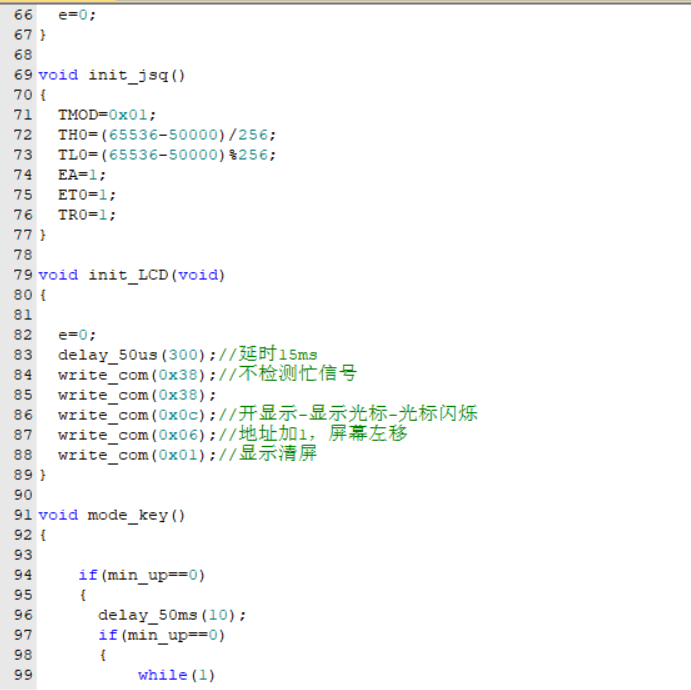Click the '//显示清屏' comment
This screenshot has height=690, width=691.
pyautogui.click(x=268, y=454)
